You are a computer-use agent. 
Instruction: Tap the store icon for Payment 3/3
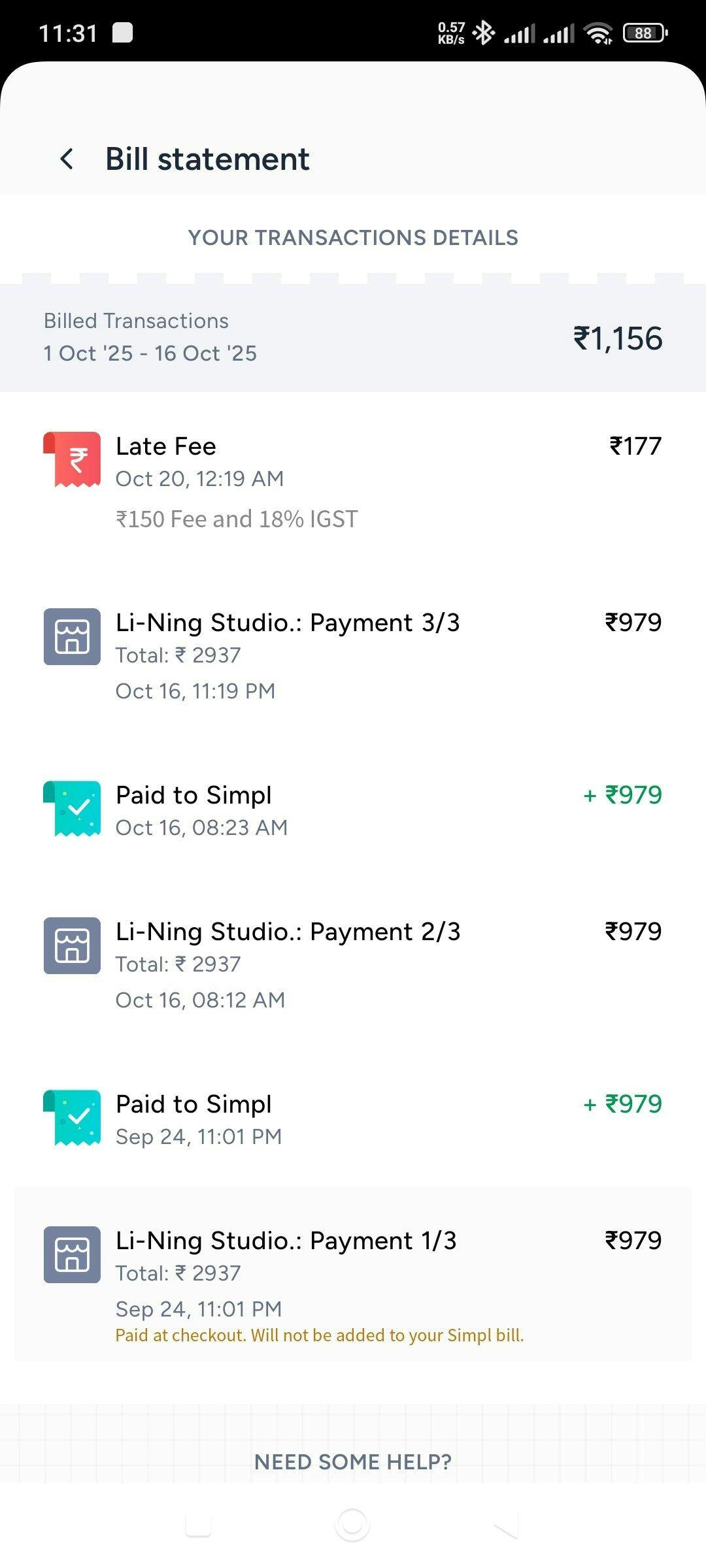[72, 637]
